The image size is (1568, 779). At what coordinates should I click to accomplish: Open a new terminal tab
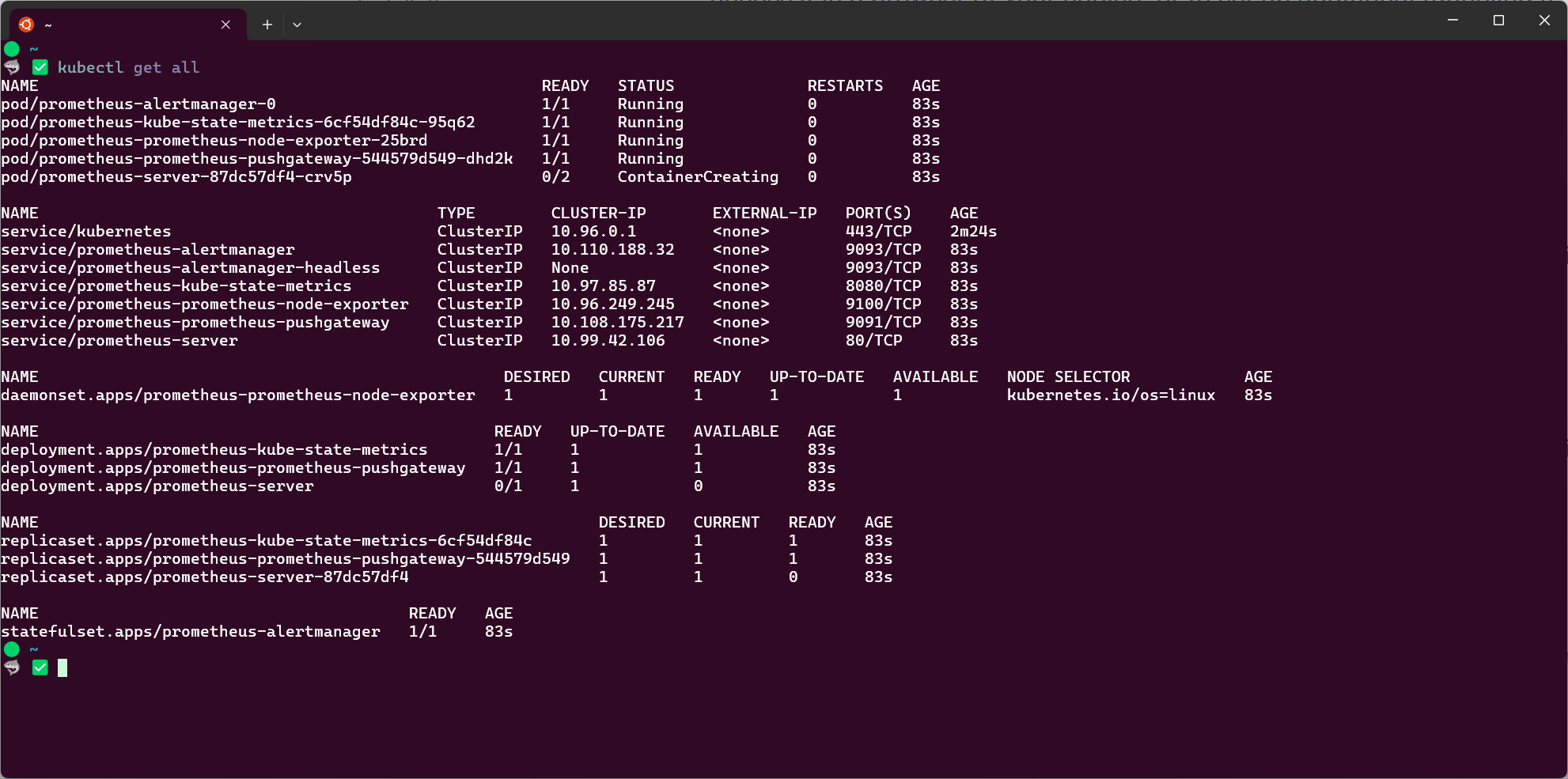(x=267, y=25)
